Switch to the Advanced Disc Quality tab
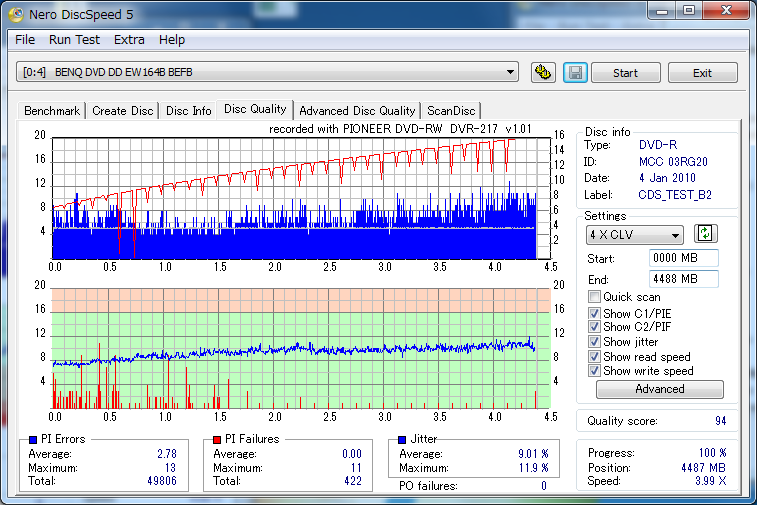Image resolution: width=757 pixels, height=505 pixels. coord(357,111)
